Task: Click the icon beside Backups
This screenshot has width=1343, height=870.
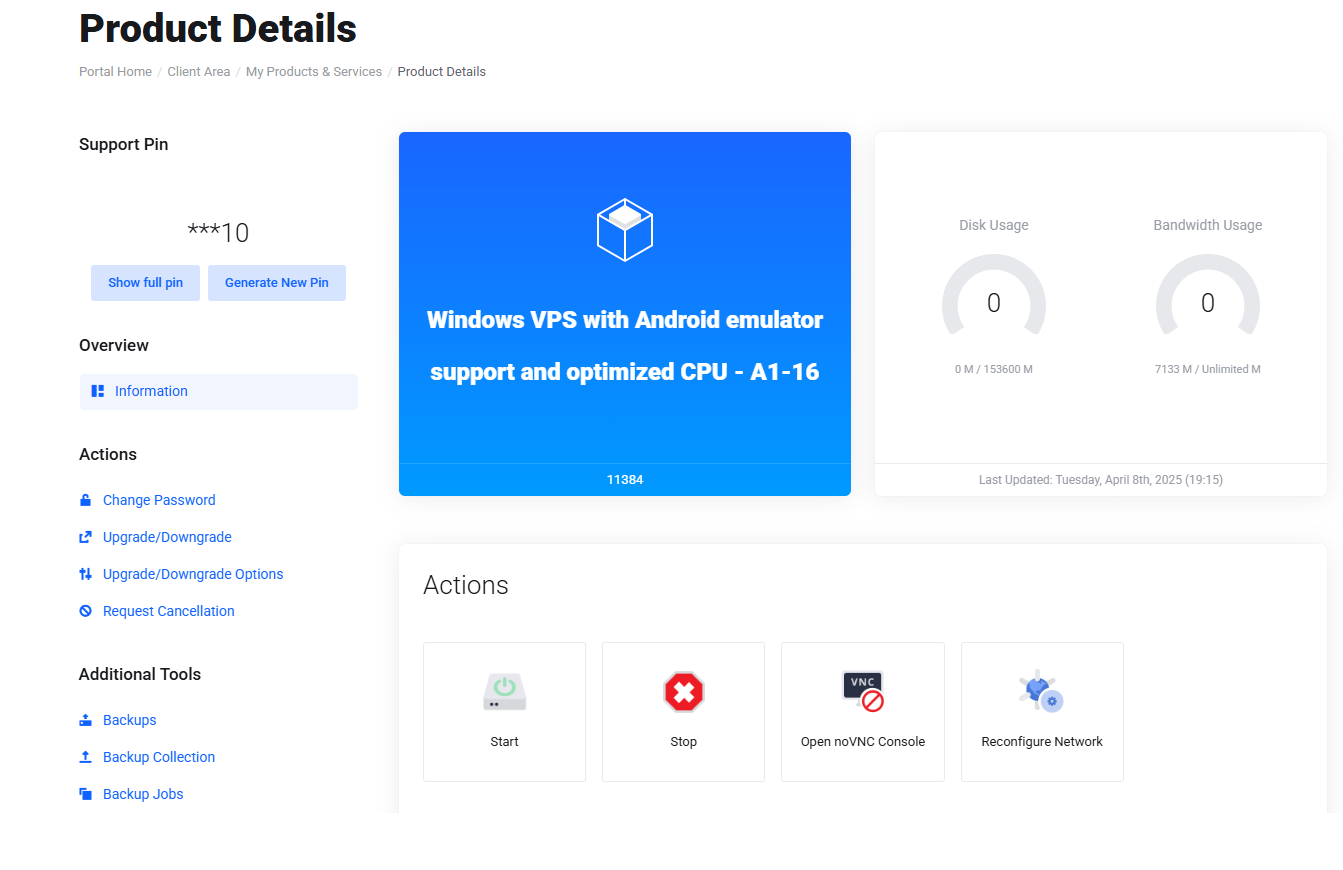Action: tap(85, 720)
